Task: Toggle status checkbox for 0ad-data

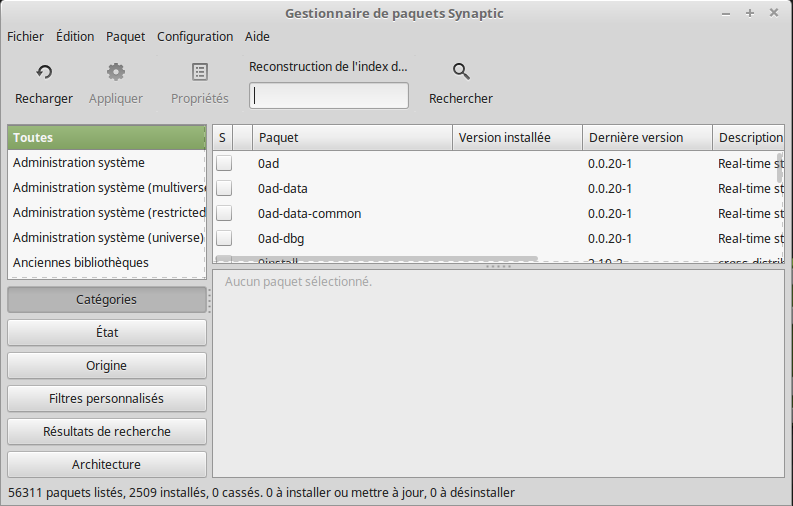Action: coord(224,188)
